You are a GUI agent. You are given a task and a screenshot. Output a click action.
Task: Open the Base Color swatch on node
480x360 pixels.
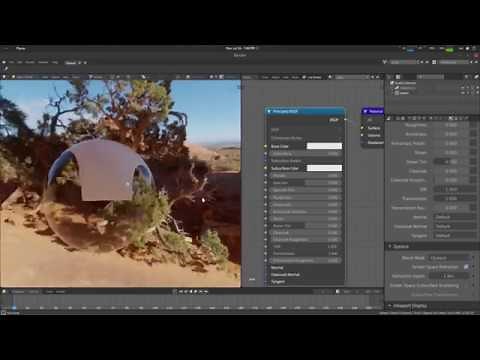pyautogui.click(x=324, y=146)
